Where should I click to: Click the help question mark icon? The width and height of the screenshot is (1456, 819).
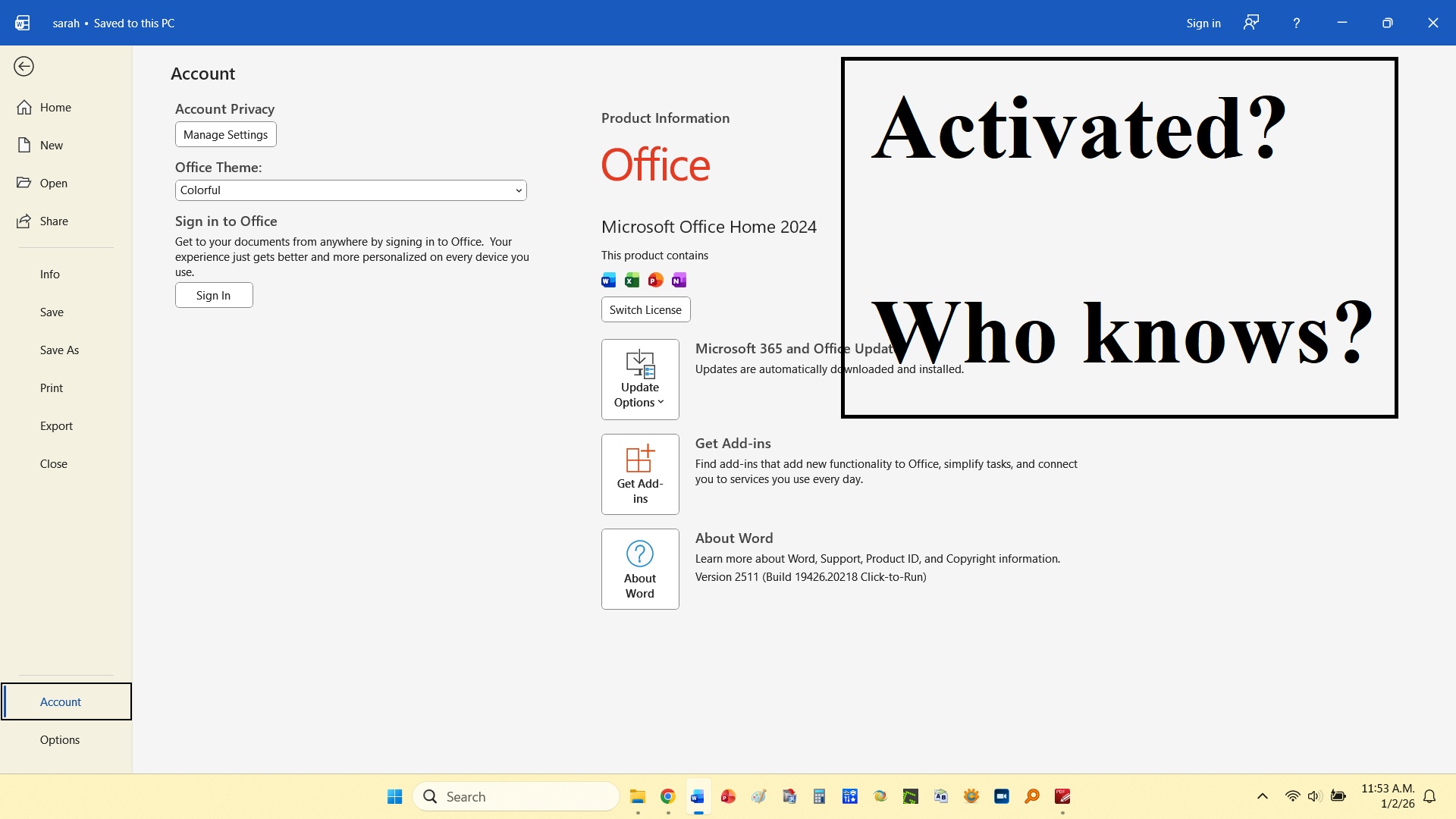coord(1296,23)
